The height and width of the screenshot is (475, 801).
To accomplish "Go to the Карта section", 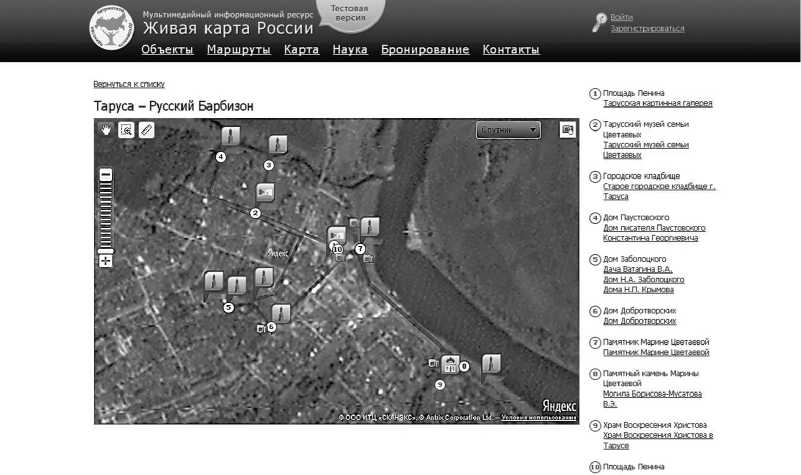I will 301,50.
